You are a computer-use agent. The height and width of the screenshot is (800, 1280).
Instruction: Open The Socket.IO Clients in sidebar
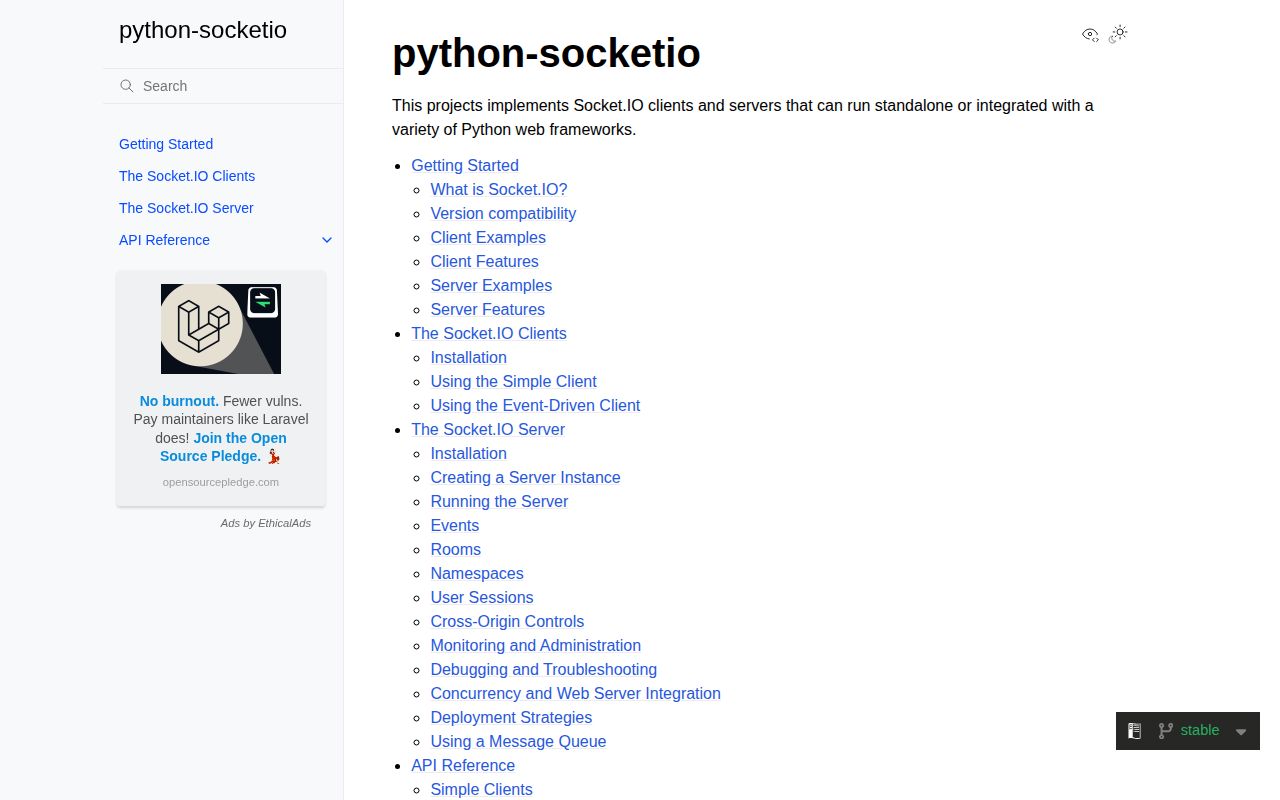tap(187, 176)
